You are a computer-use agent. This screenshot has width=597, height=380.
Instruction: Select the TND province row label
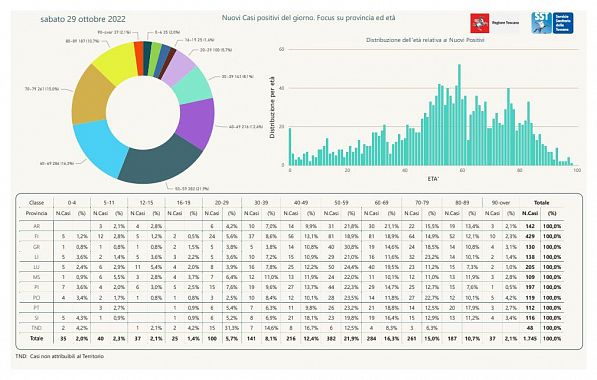37,328
